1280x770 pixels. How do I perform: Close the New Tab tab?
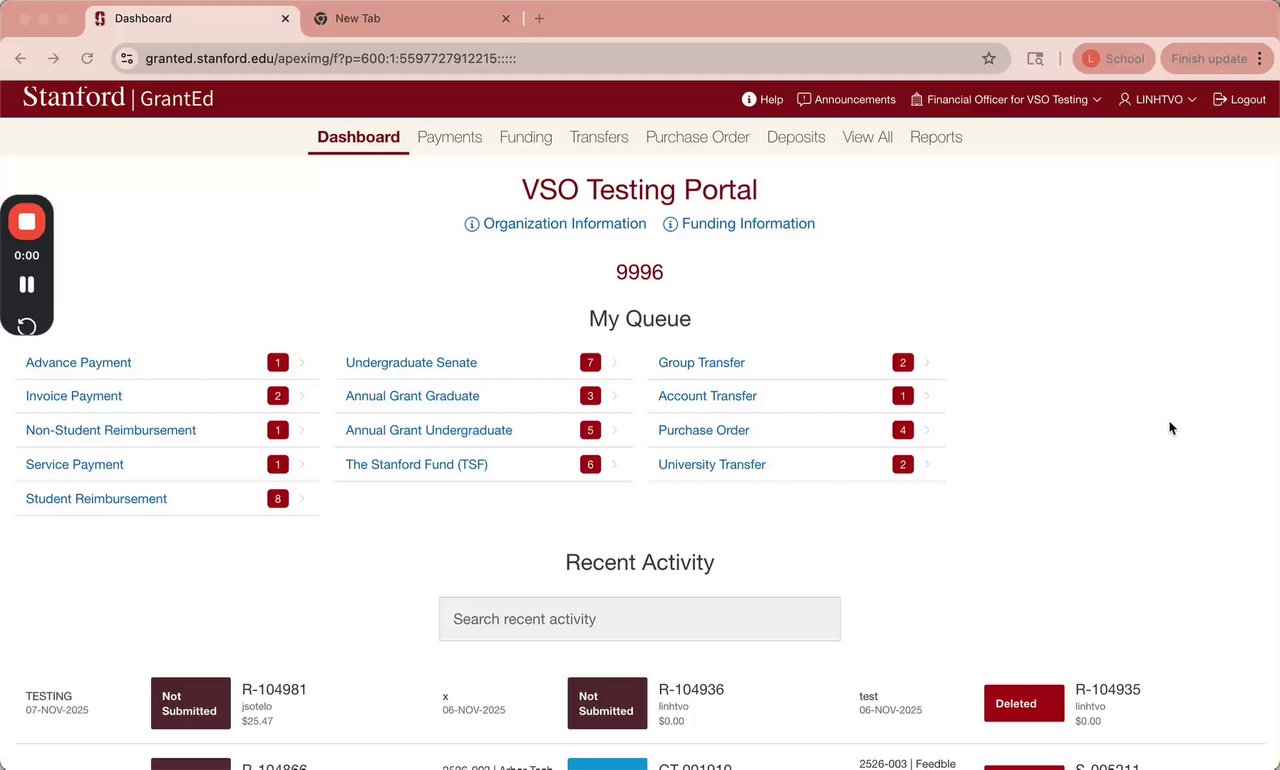coord(506,18)
